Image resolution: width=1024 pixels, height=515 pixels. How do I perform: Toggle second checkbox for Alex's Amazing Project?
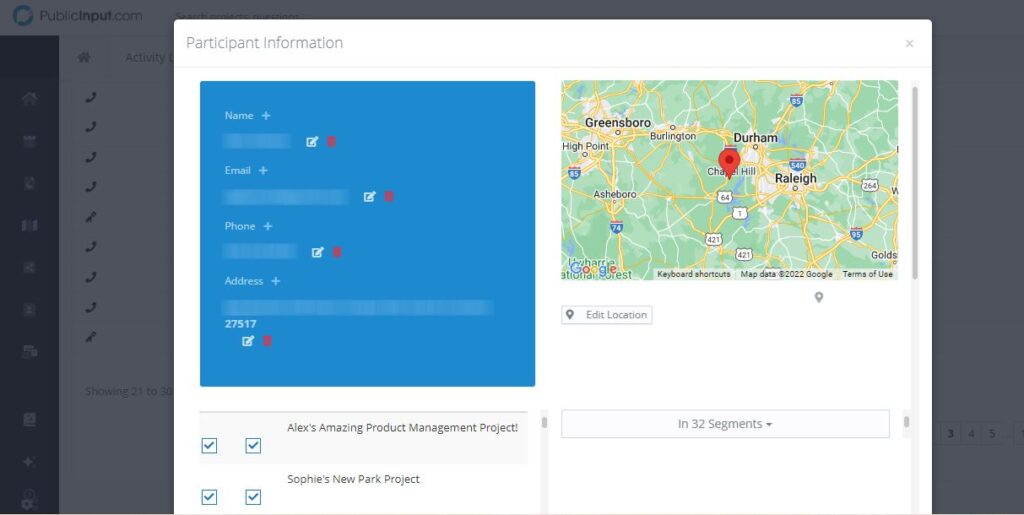click(253, 446)
